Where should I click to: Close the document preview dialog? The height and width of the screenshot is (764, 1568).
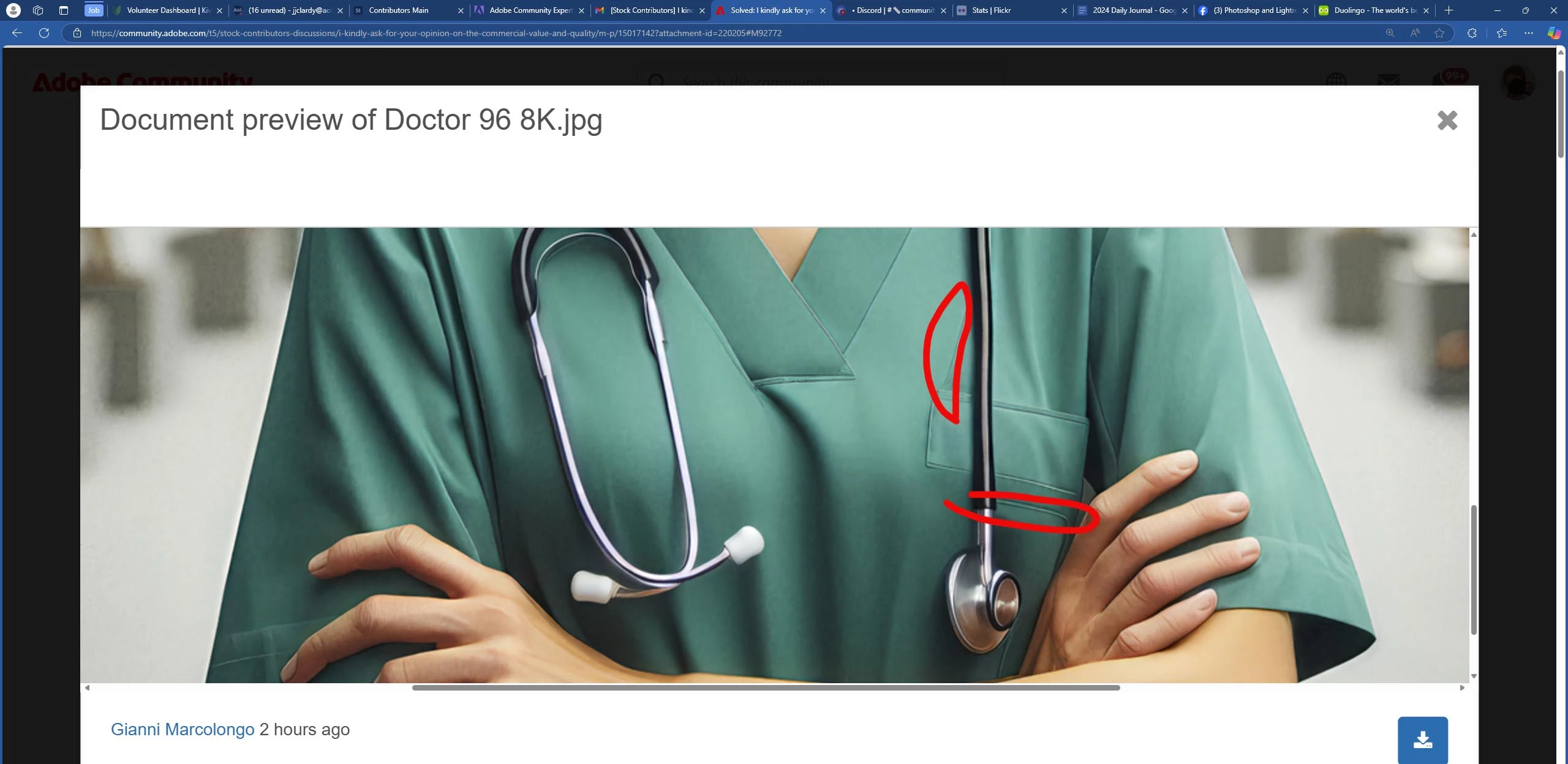coord(1447,120)
